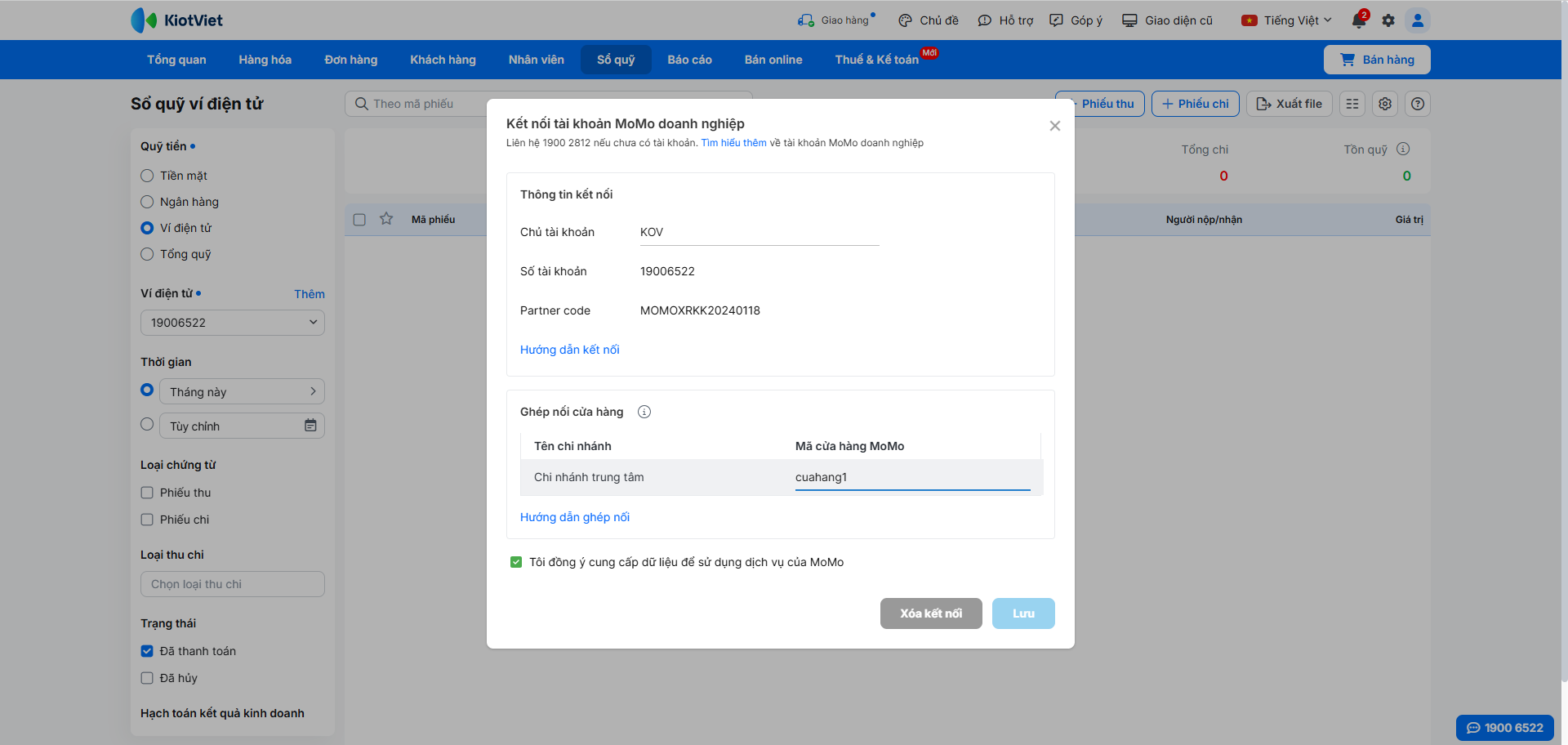Screen dimensions: 1568x745
Task: Open the table column settings gear icon
Action: pos(1385,104)
